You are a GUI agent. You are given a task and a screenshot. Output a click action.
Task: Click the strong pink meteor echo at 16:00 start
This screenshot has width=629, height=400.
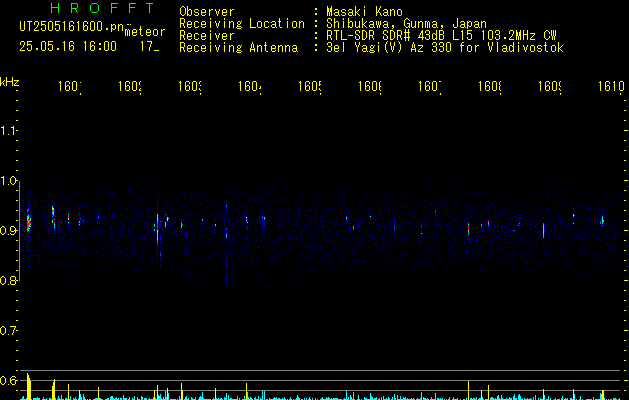[x=28, y=222]
